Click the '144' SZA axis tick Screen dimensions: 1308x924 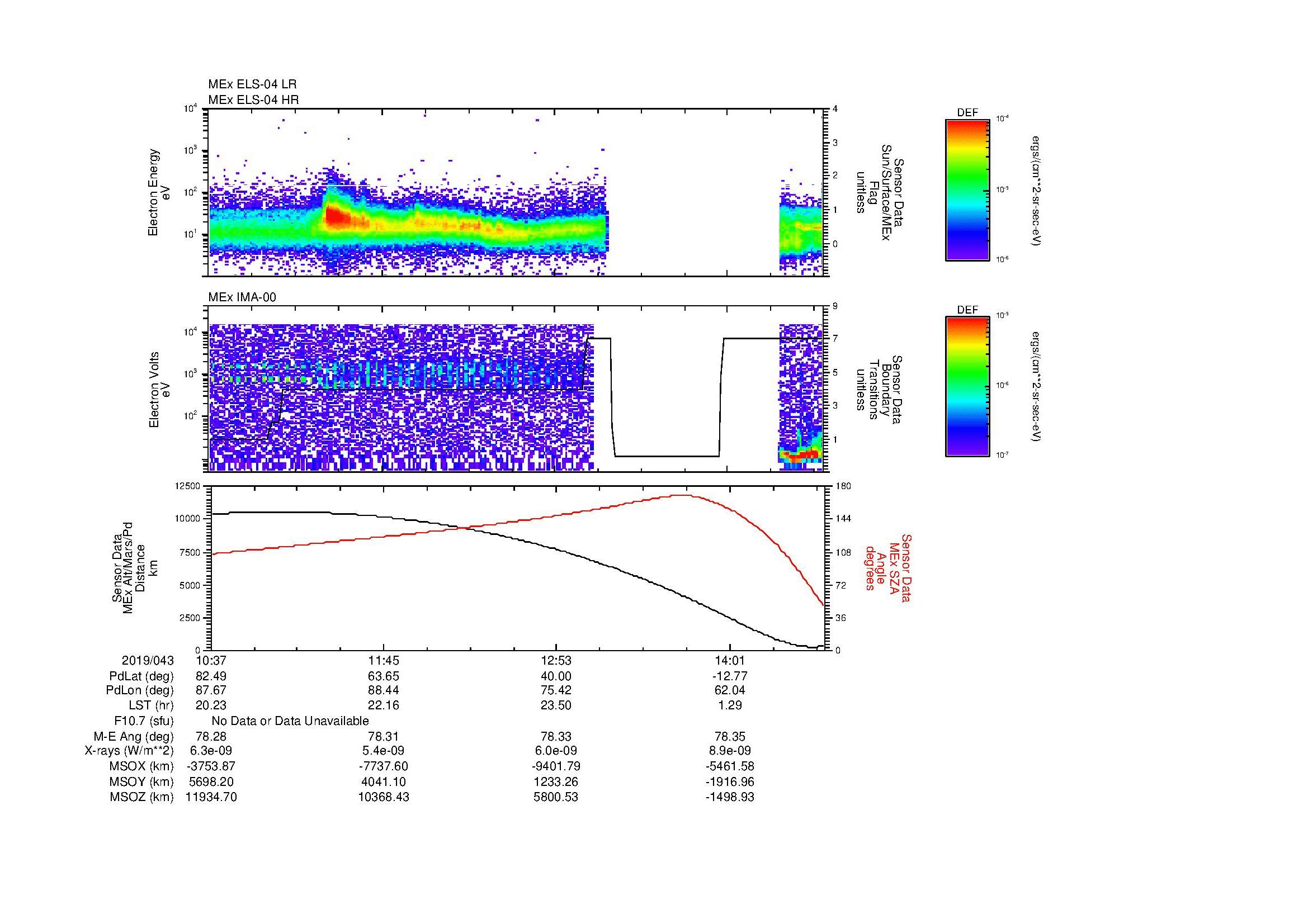(x=843, y=519)
